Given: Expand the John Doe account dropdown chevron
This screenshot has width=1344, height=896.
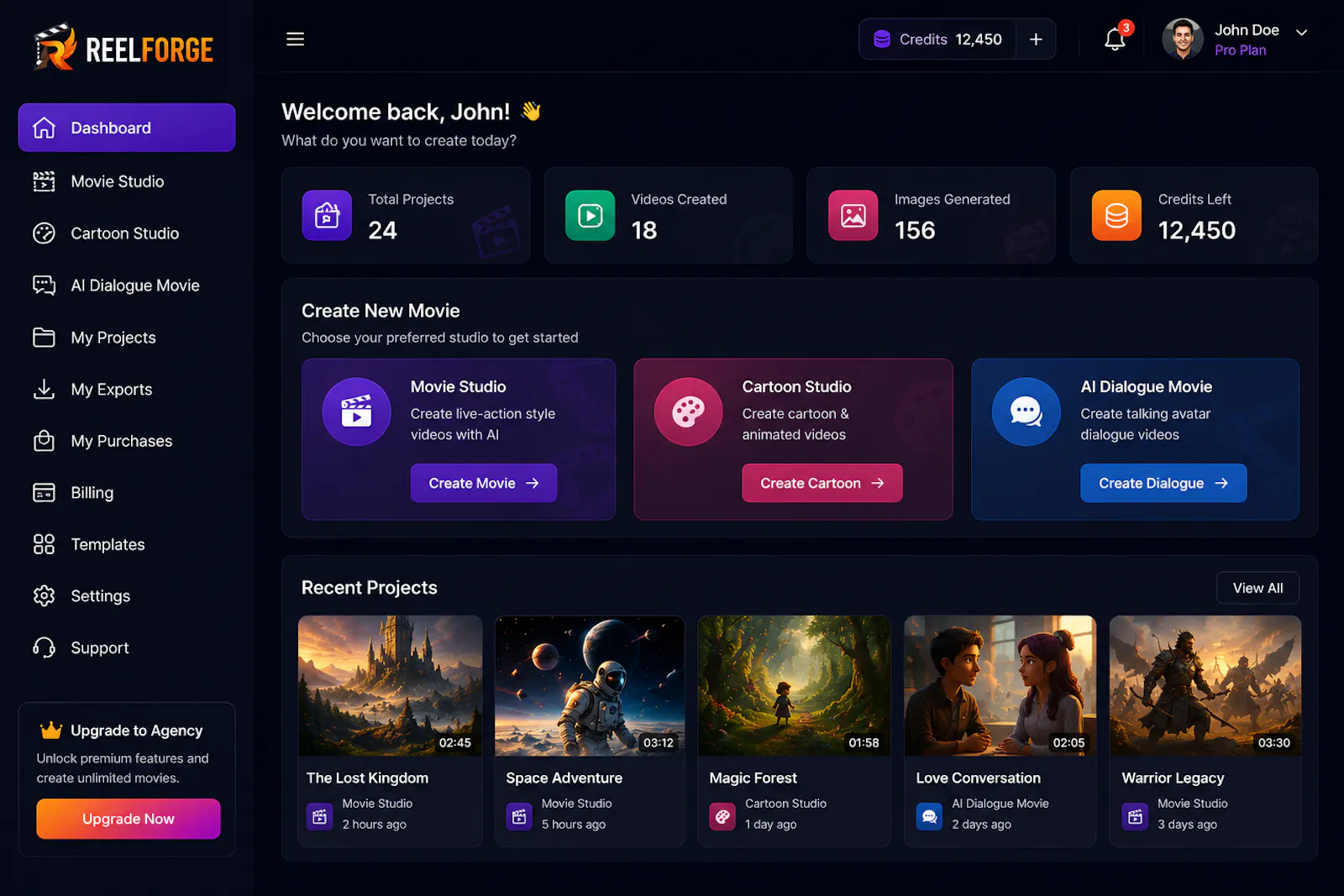Looking at the screenshot, I should point(1301,33).
